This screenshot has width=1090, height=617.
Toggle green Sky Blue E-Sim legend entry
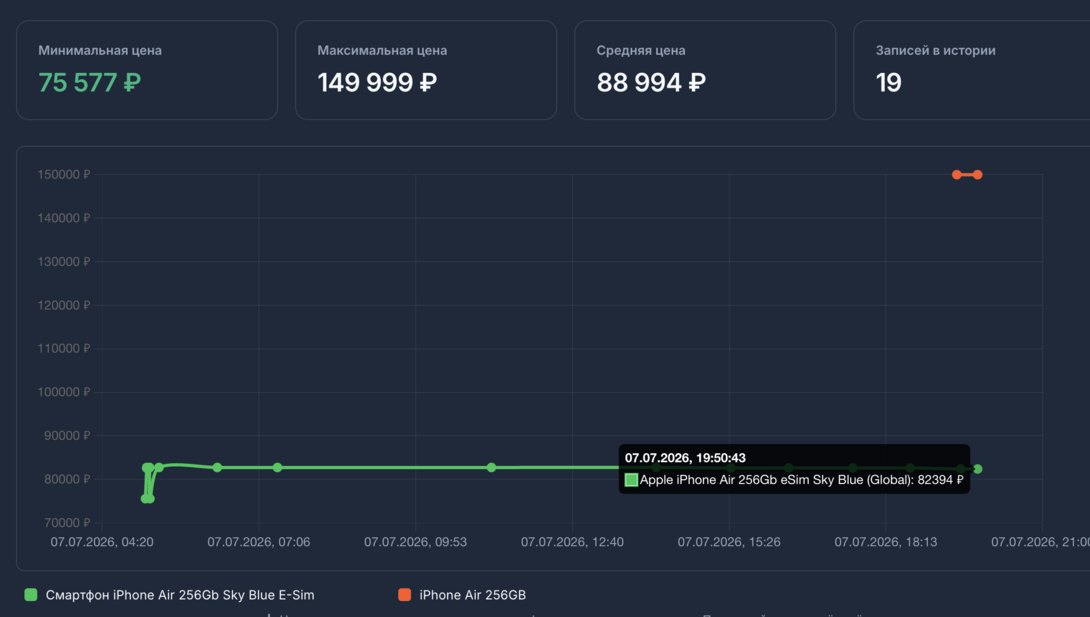click(x=170, y=595)
